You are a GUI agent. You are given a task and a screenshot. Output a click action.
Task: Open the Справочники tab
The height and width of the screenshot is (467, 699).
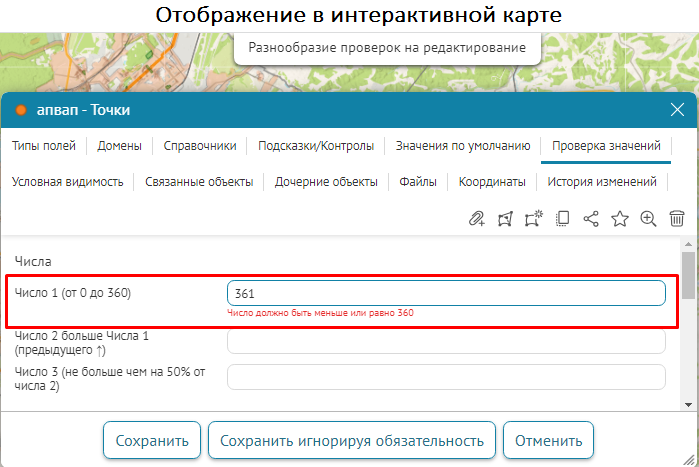200,146
